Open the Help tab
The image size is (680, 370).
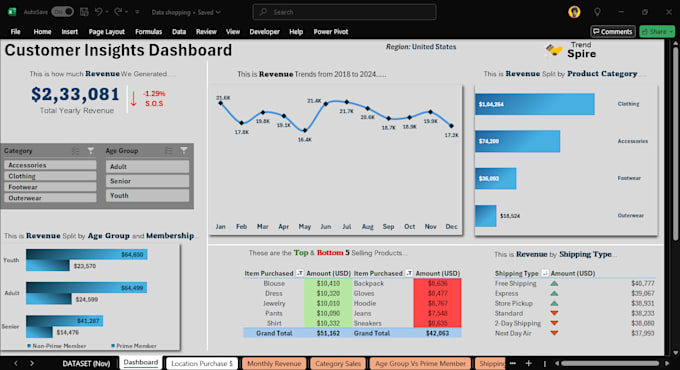[x=296, y=32]
